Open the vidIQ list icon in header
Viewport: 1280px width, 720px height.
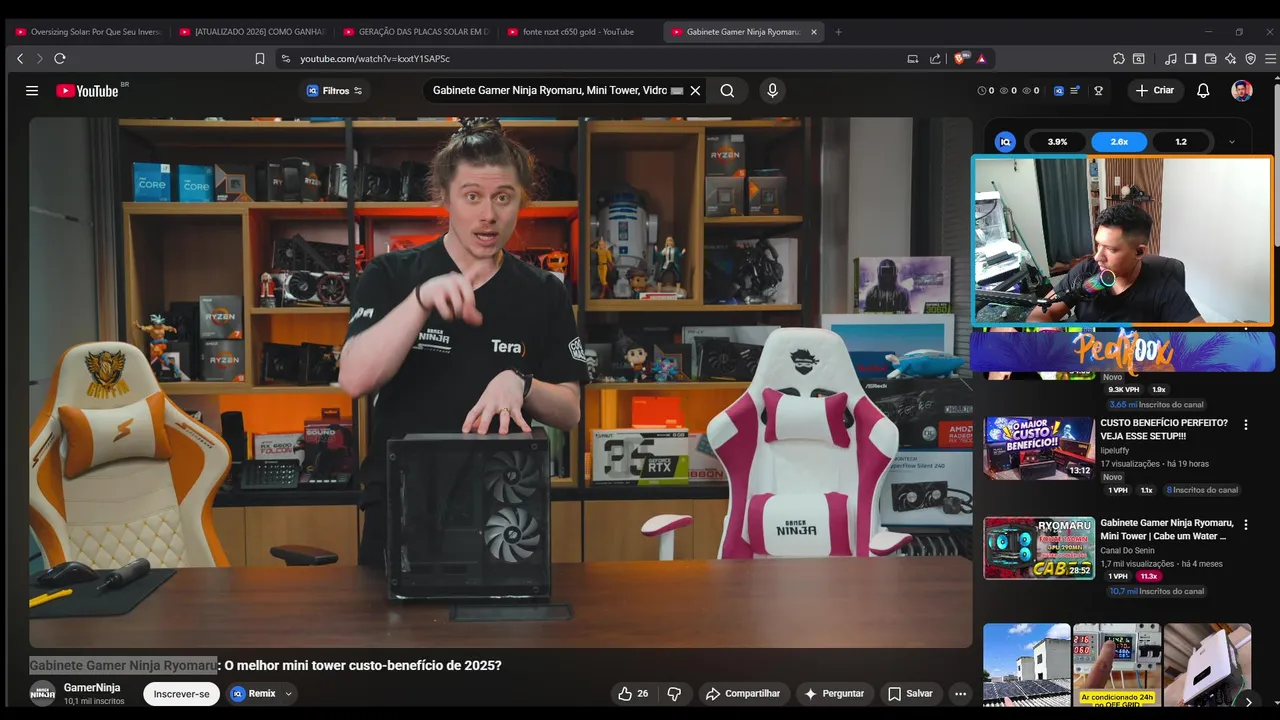(1075, 91)
